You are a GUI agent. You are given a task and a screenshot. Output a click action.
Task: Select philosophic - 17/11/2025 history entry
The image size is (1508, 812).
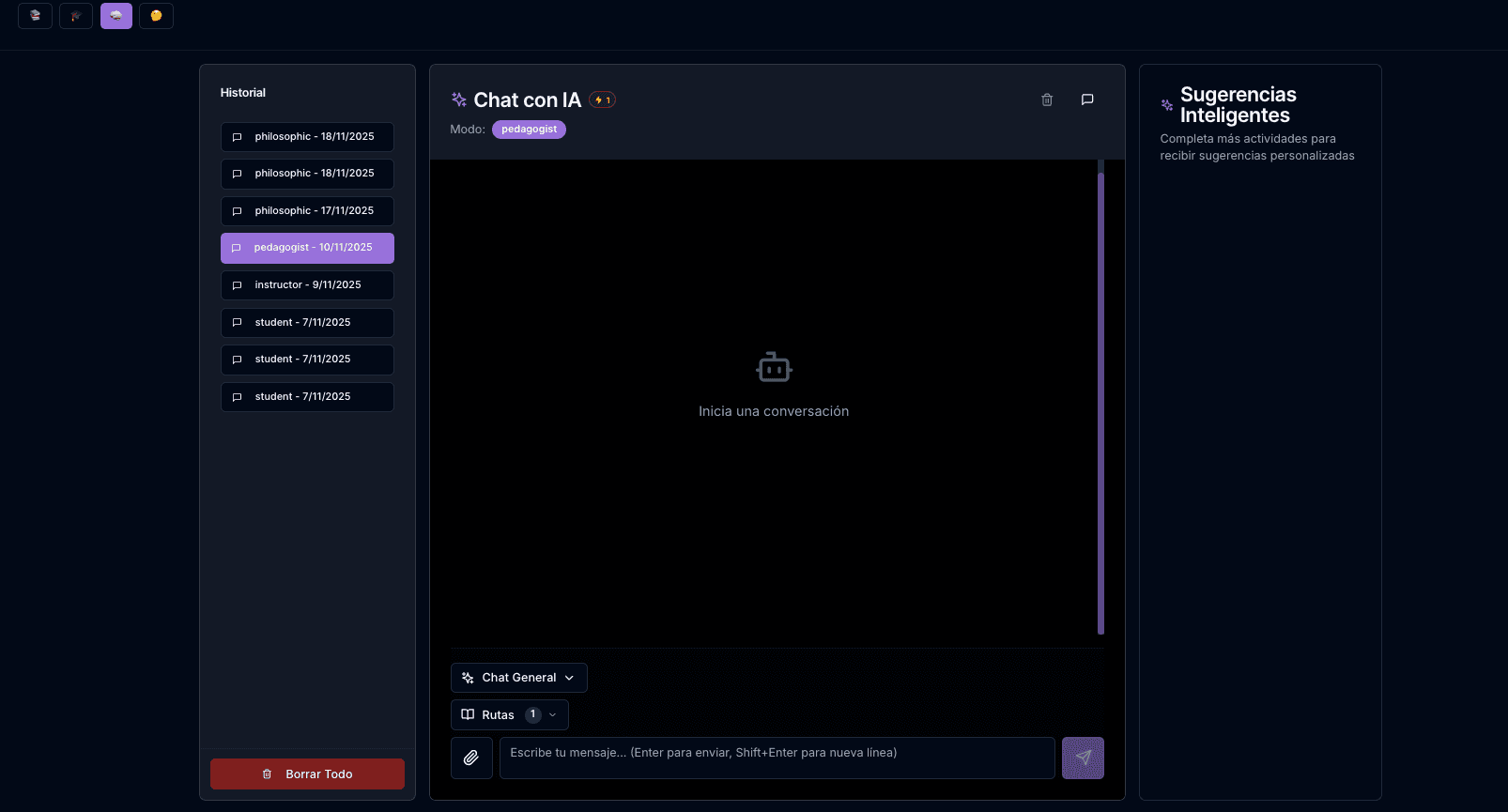click(307, 211)
